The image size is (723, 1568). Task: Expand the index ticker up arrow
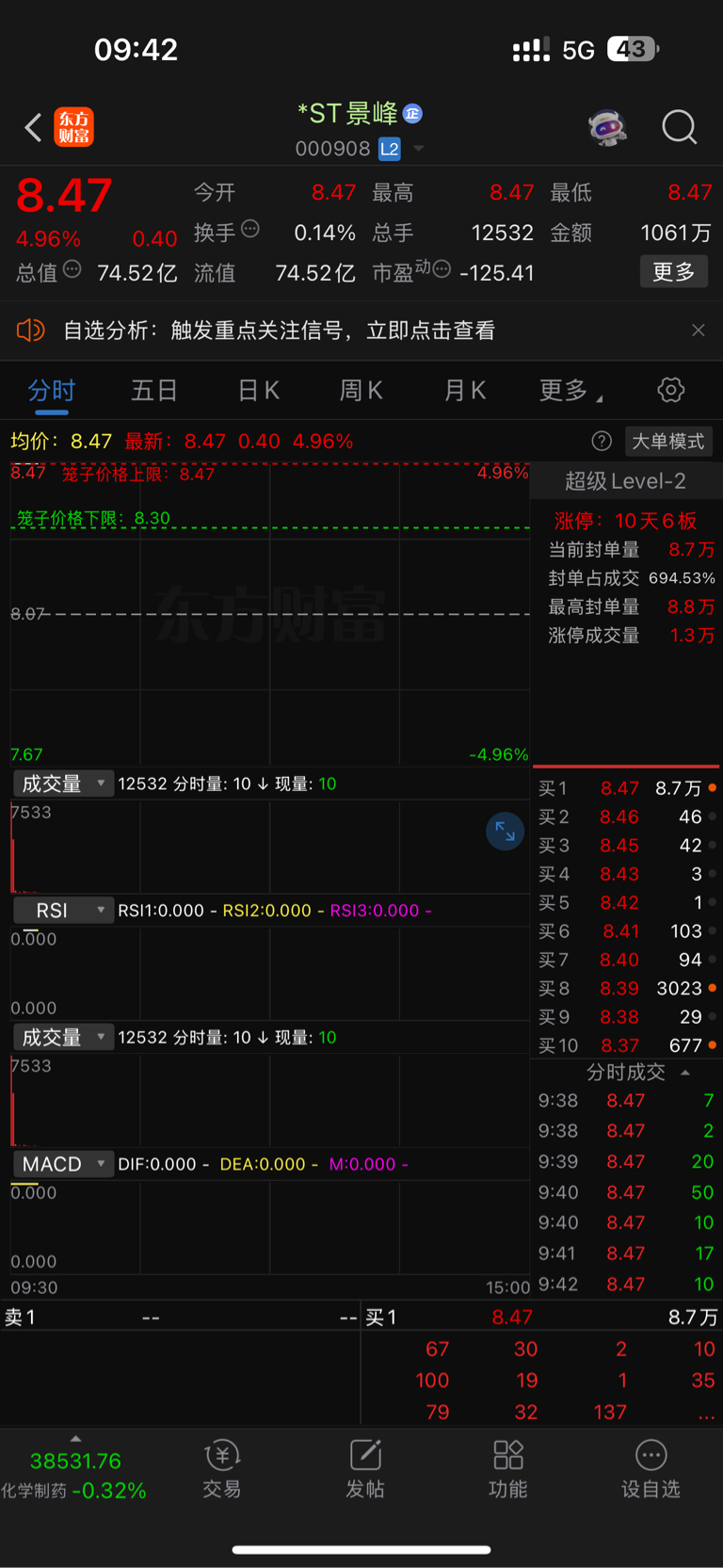pyautogui.click(x=75, y=1439)
